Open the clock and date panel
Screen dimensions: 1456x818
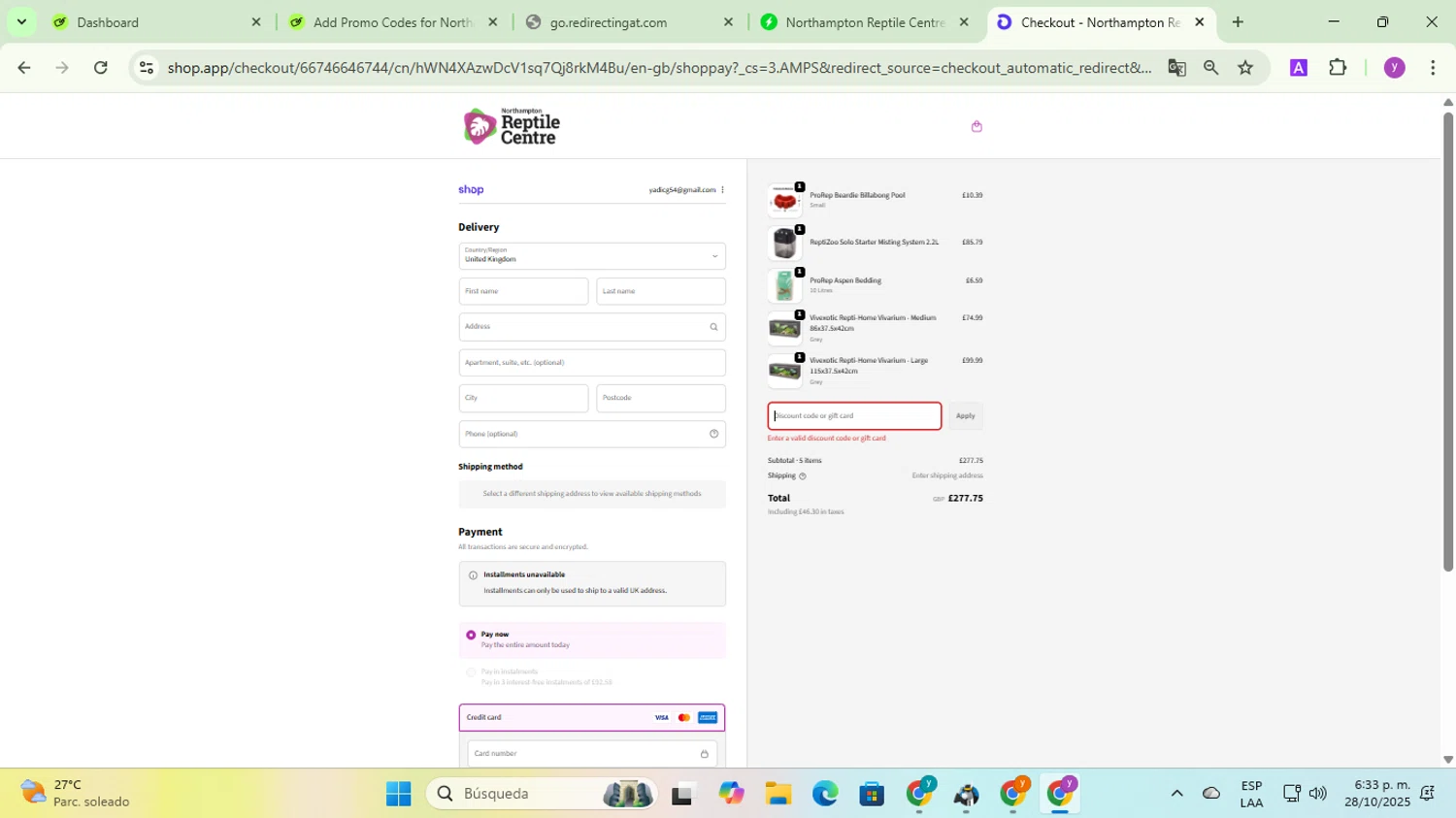(1376, 794)
